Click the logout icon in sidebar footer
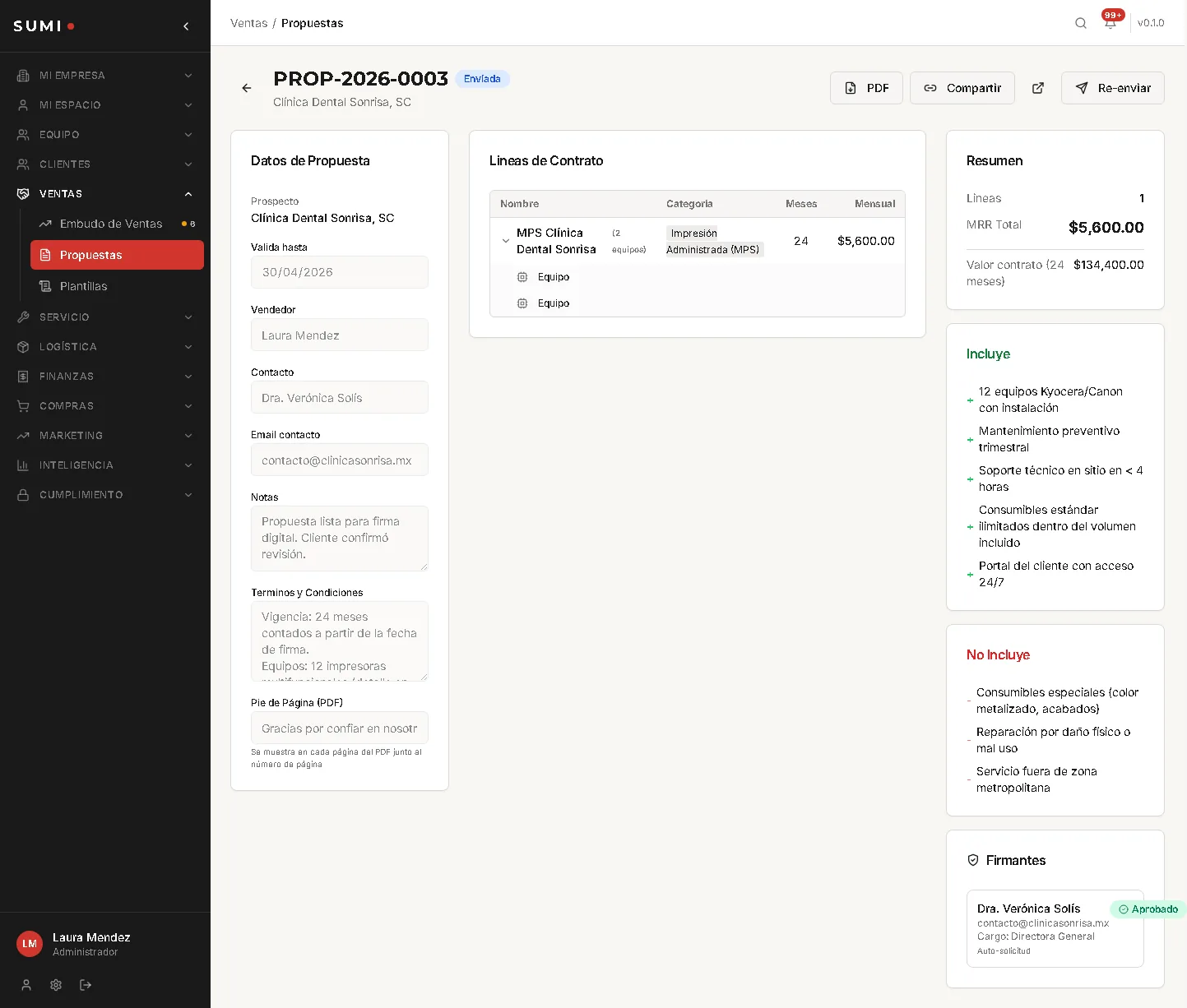The height and width of the screenshot is (1008, 1187). click(86, 985)
